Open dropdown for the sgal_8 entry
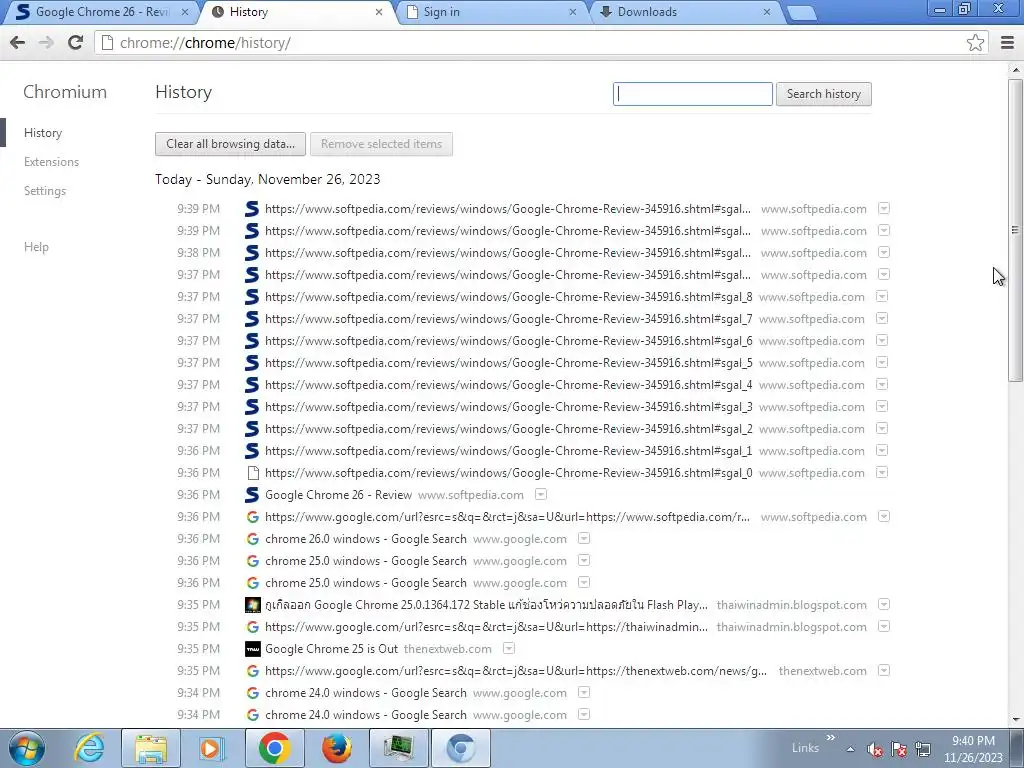 click(882, 296)
